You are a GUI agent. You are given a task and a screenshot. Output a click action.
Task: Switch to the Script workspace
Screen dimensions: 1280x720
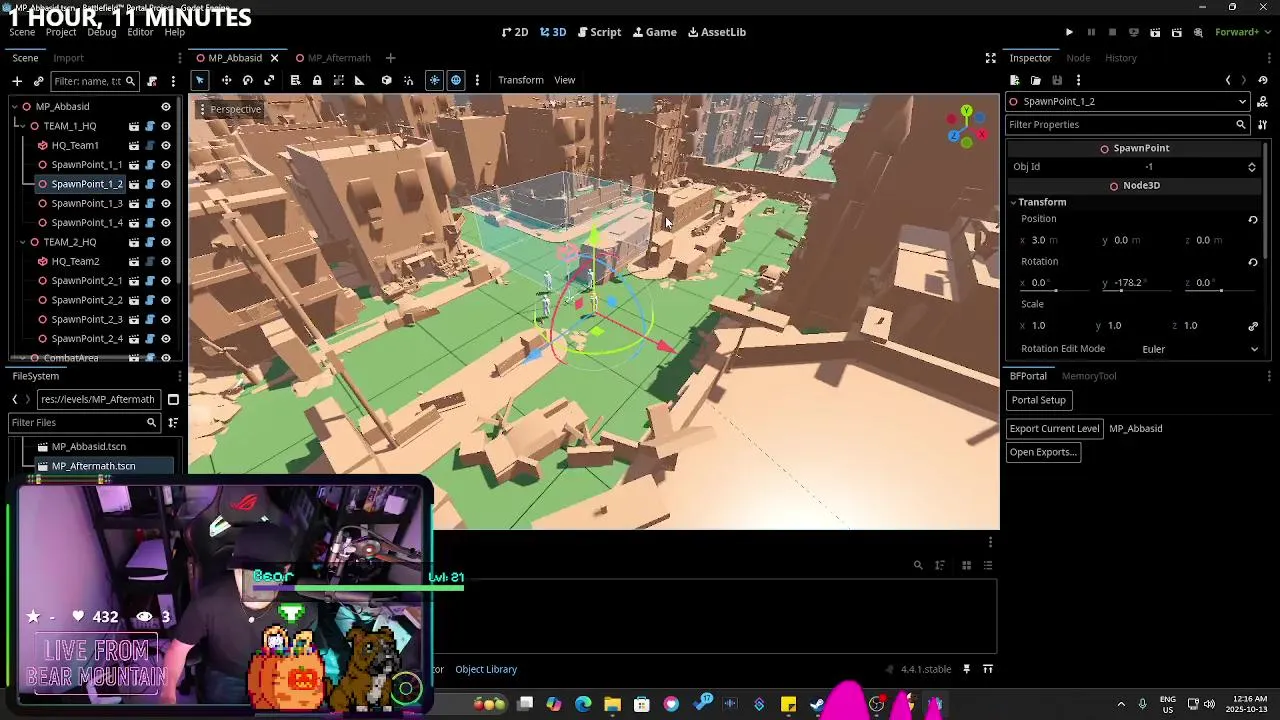click(x=599, y=32)
